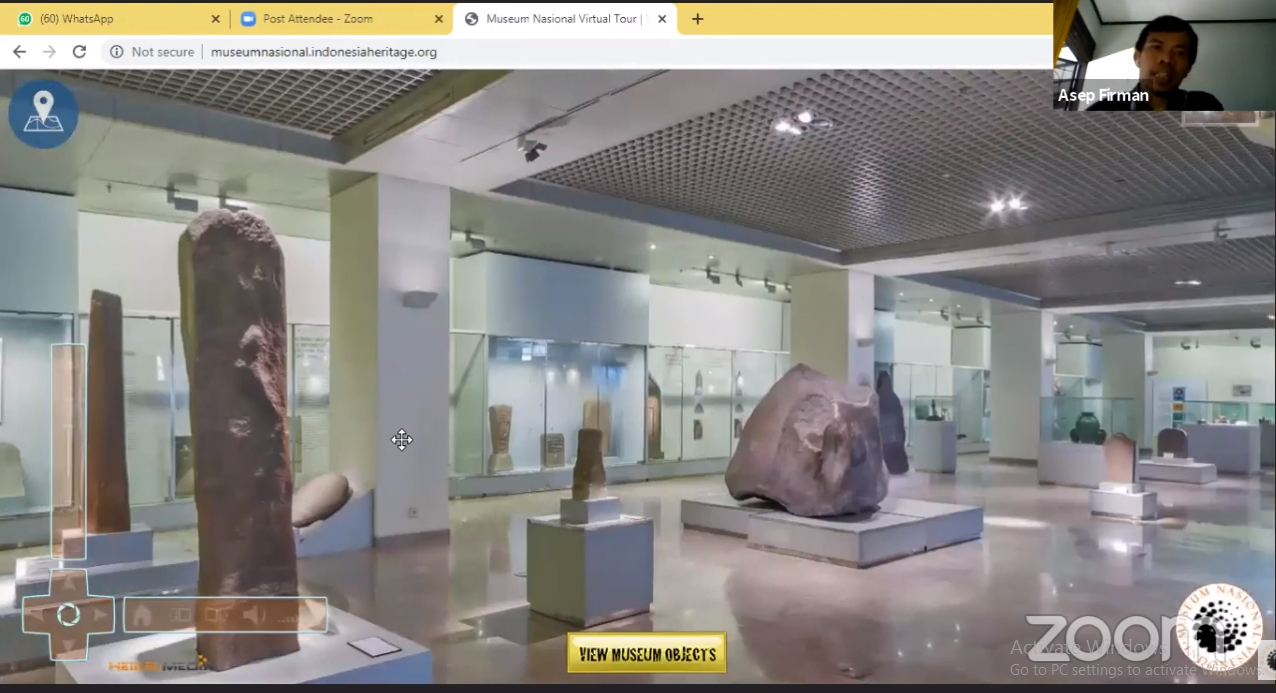The image size is (1276, 693).
Task: Adjust the vertical zoom slider of the tour
Action: point(68,451)
